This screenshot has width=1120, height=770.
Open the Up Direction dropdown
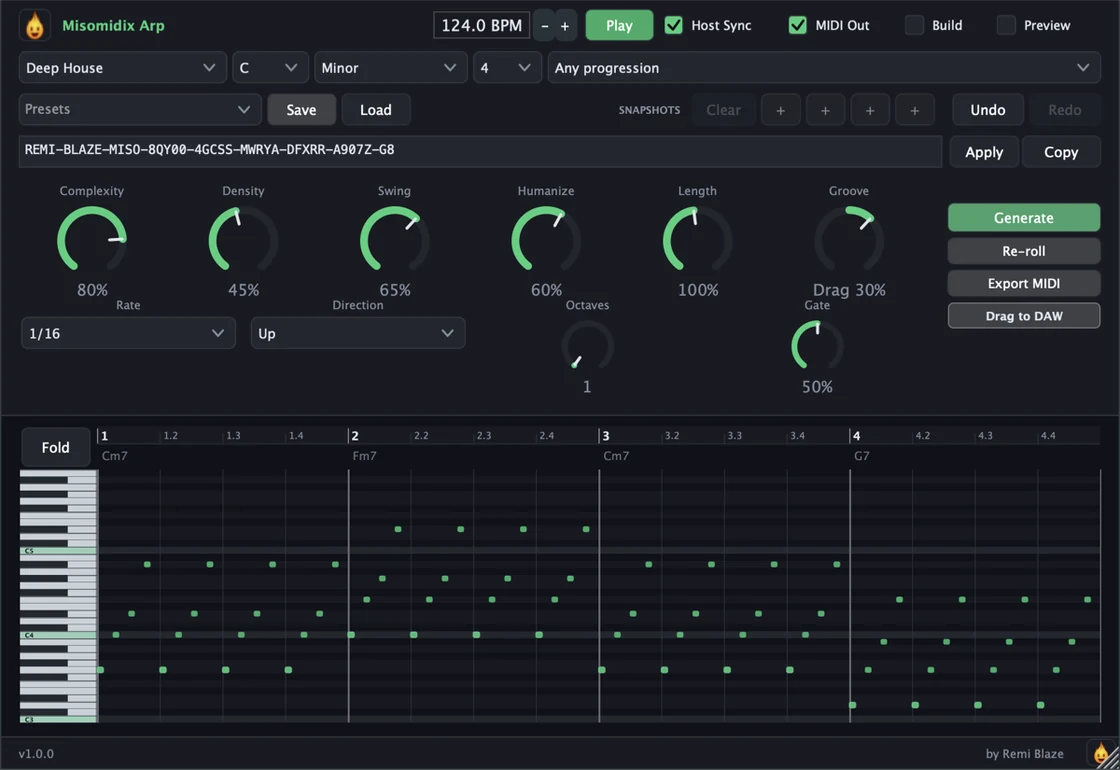click(358, 334)
